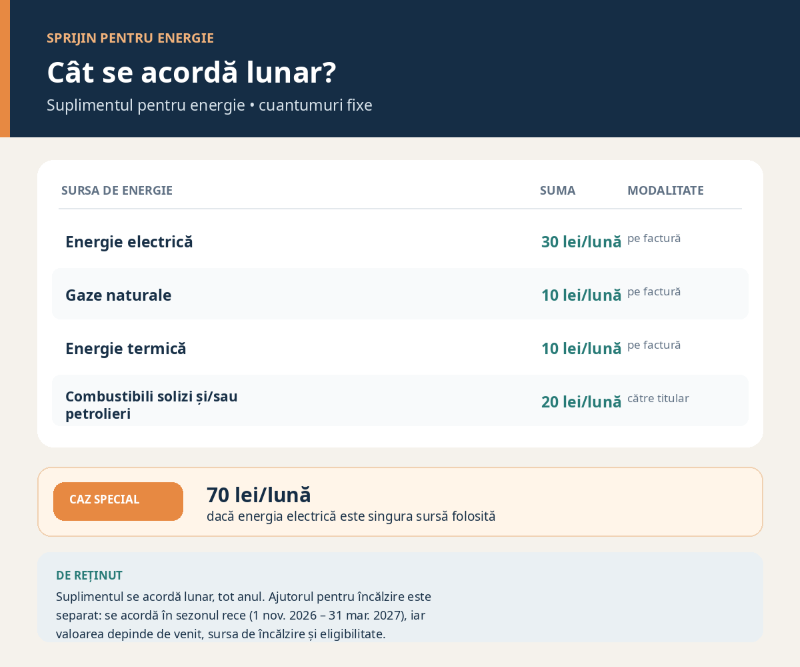Click the note paragraph starting 'Suplimentul se acordă lunar'
The image size is (800, 667).
243,615
